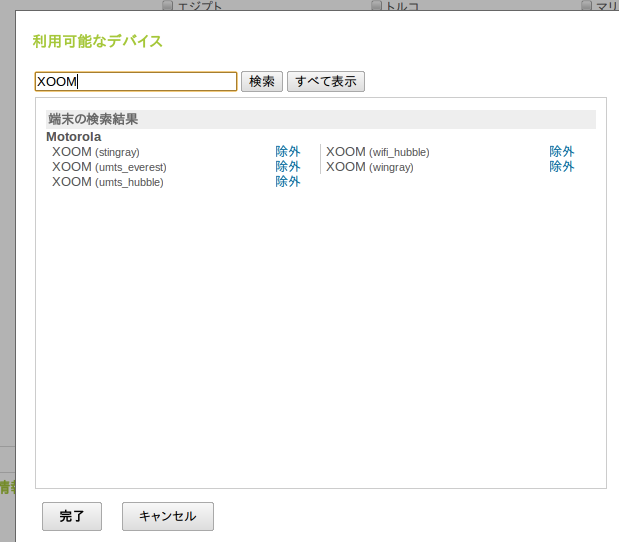The width and height of the screenshot is (619, 542).
Task: Click the 利用可能なデバイス dialog title
Action: [98, 41]
